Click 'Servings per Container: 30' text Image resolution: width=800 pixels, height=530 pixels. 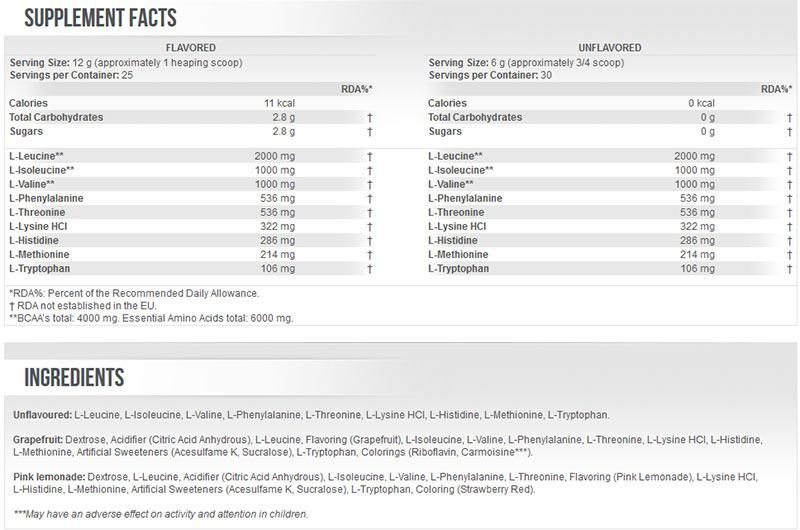(490, 75)
